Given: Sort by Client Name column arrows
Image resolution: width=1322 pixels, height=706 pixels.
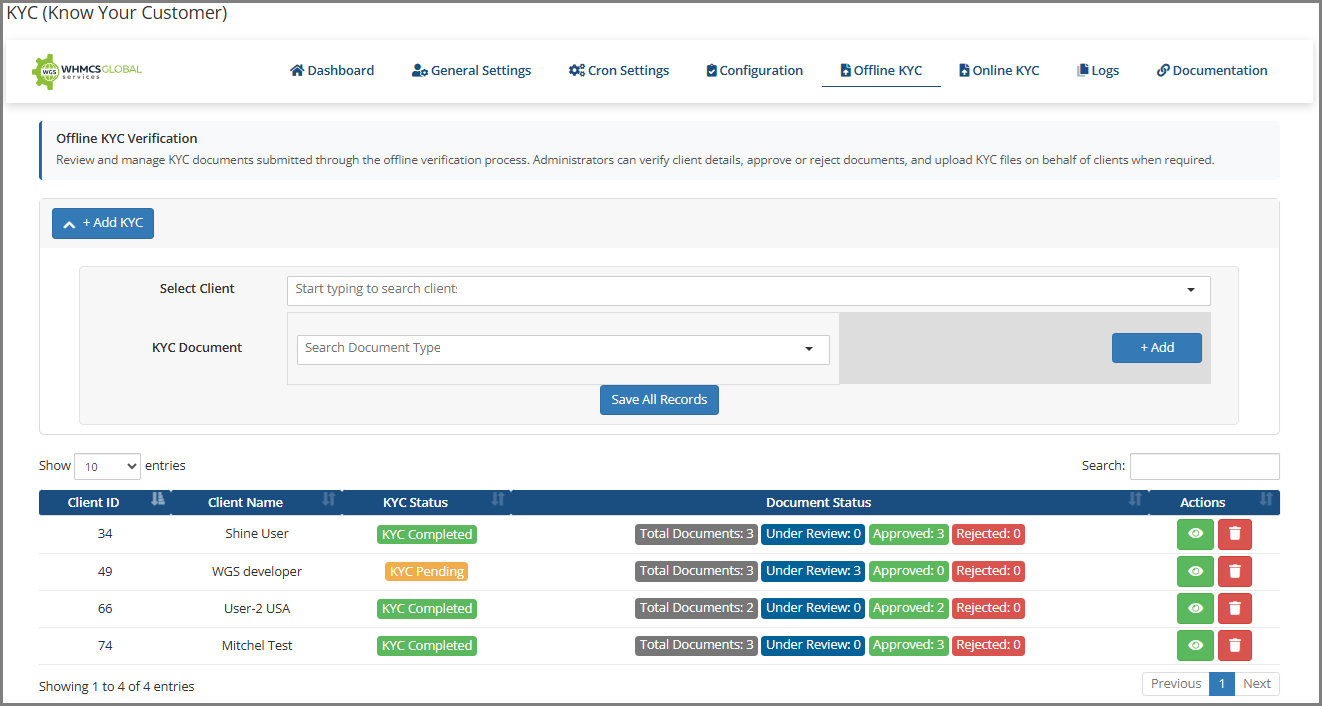Looking at the screenshot, I should point(328,501).
